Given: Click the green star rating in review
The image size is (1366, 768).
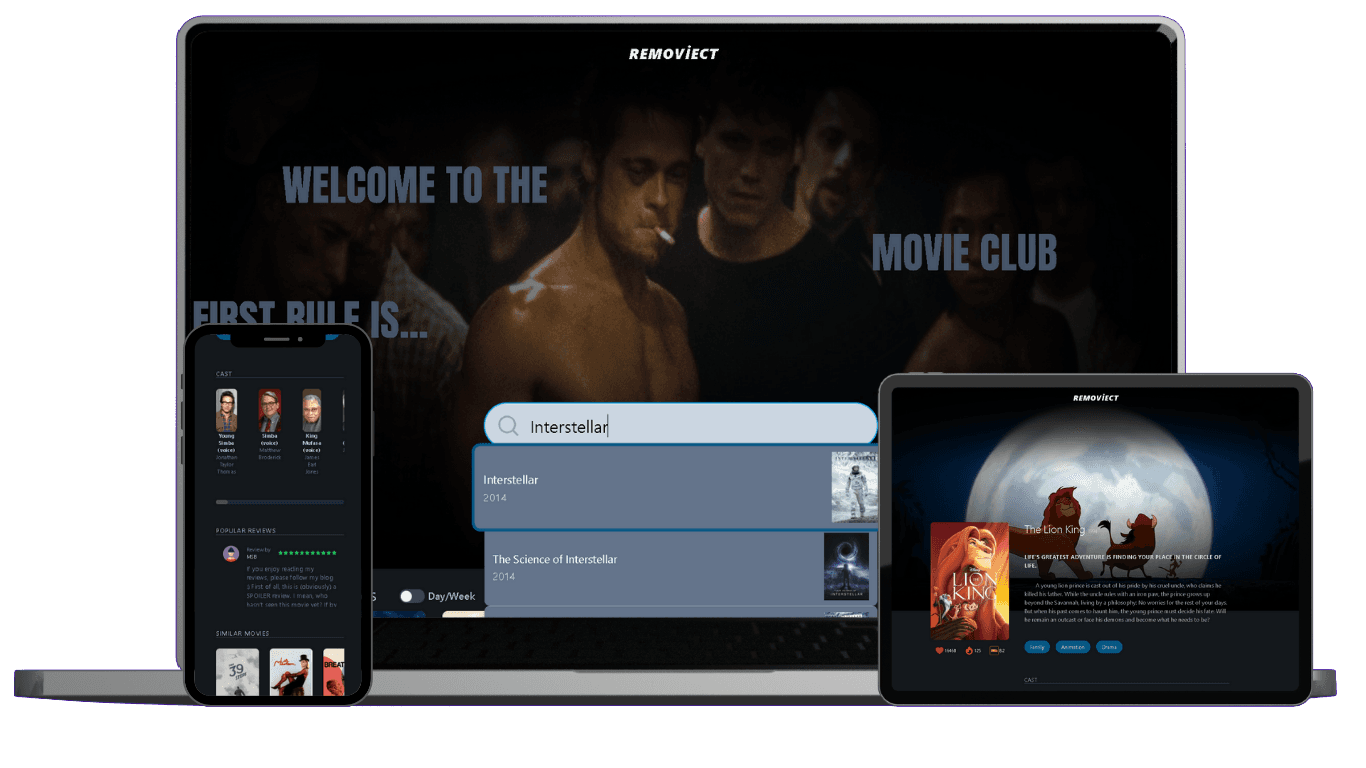Looking at the screenshot, I should click(x=307, y=552).
